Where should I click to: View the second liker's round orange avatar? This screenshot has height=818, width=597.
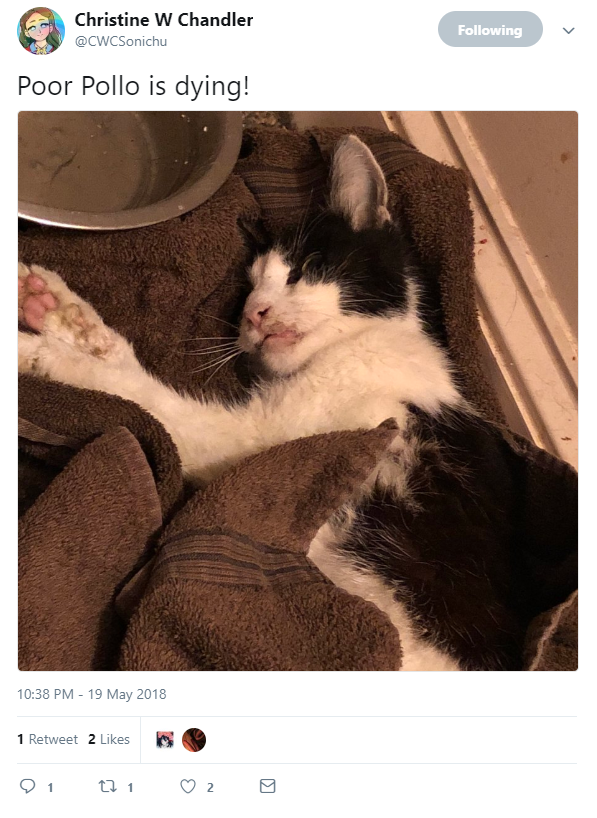pos(194,740)
